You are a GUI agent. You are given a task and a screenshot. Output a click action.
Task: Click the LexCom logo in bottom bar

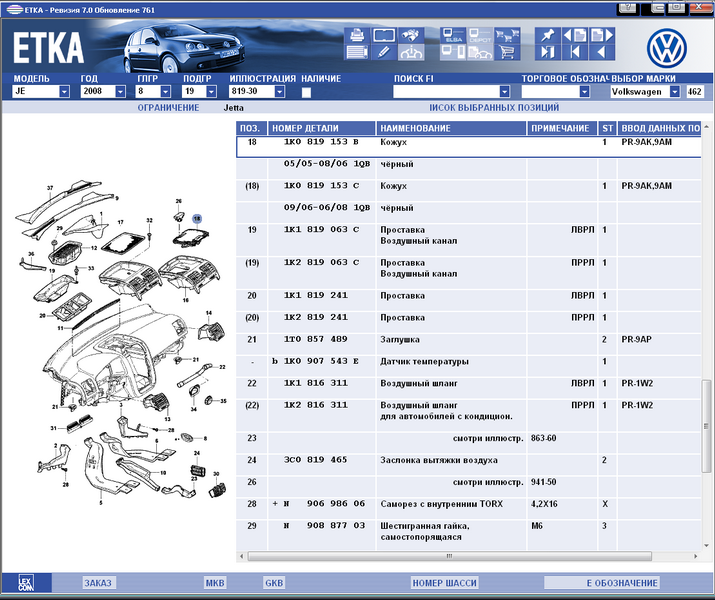pos(26,583)
